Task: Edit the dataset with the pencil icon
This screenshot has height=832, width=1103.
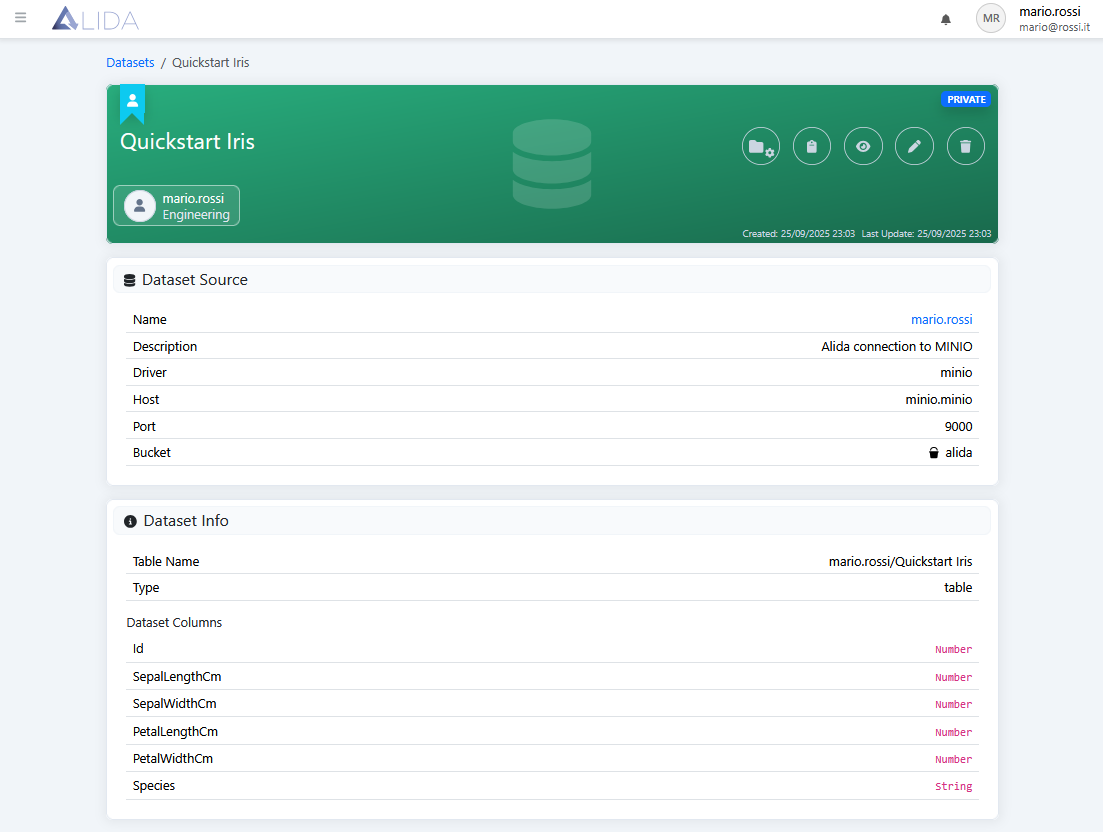Action: coord(914,146)
